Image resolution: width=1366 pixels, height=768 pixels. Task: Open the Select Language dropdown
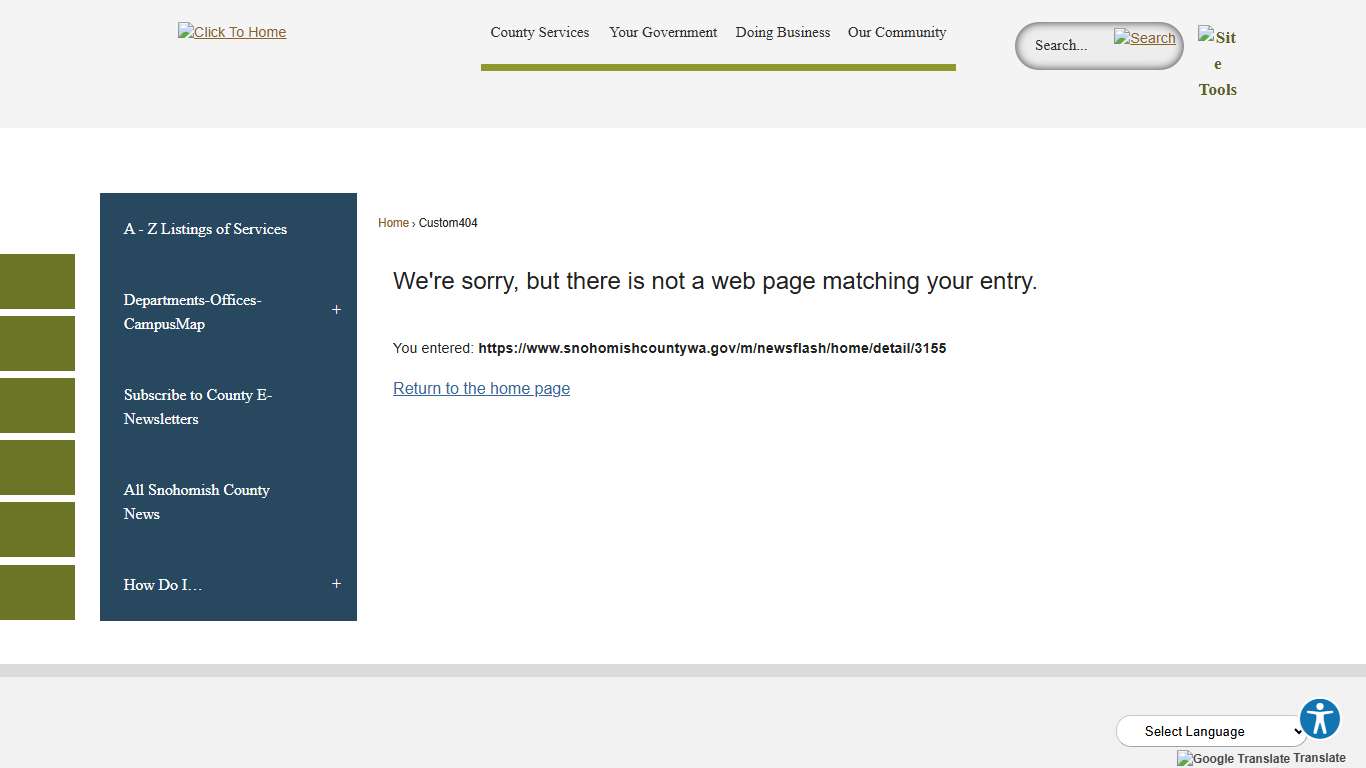1212,731
